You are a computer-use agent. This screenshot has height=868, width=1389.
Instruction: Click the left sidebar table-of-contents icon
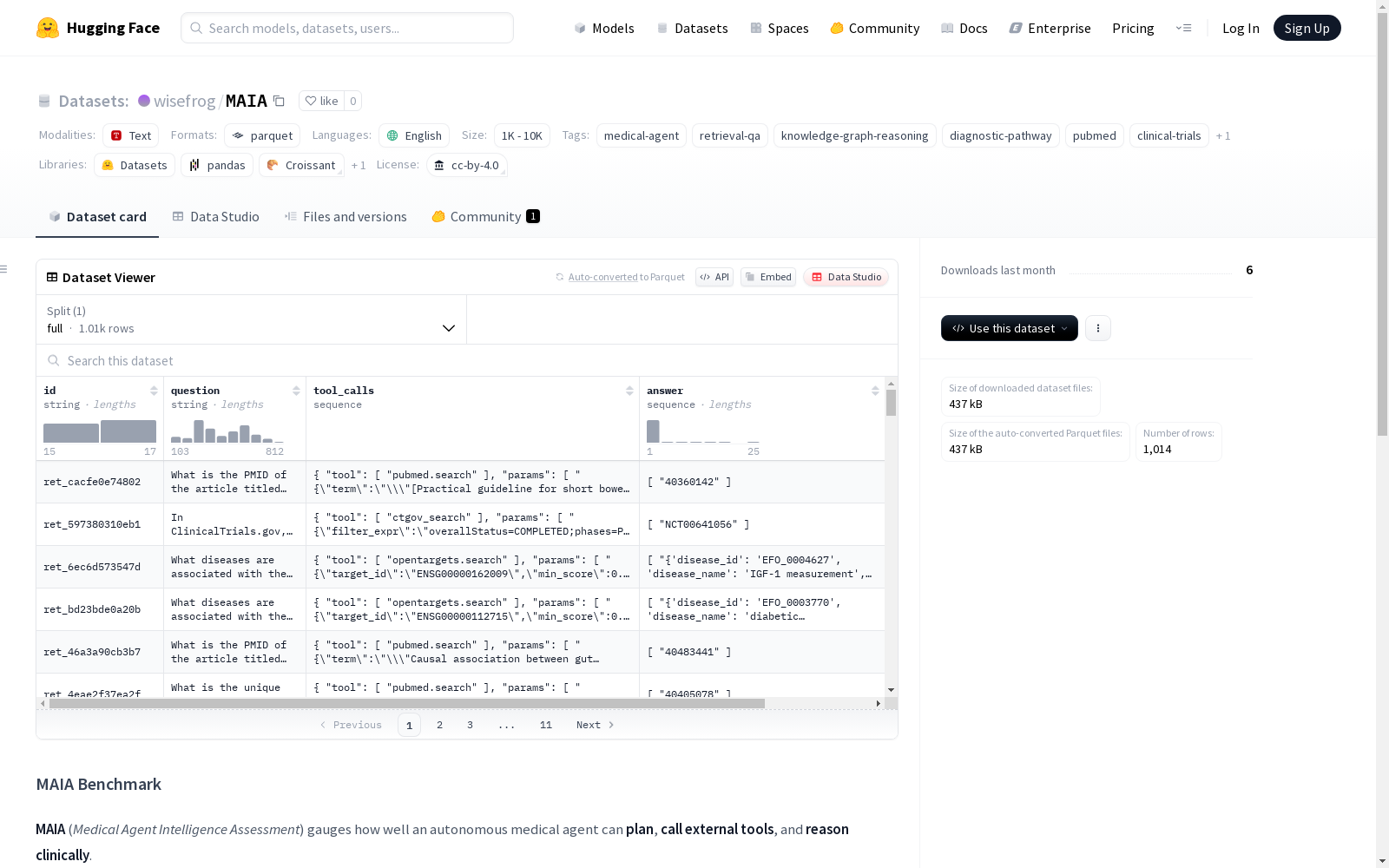3,269
